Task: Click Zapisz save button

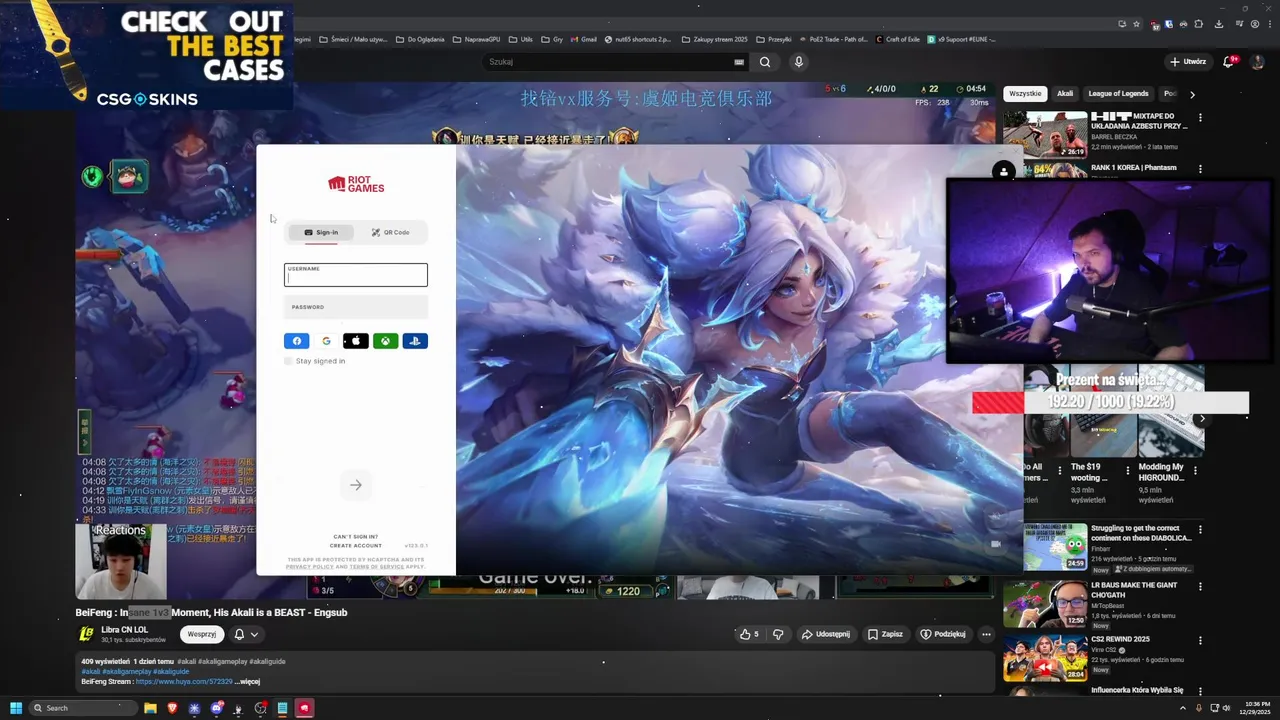Action: coord(885,634)
